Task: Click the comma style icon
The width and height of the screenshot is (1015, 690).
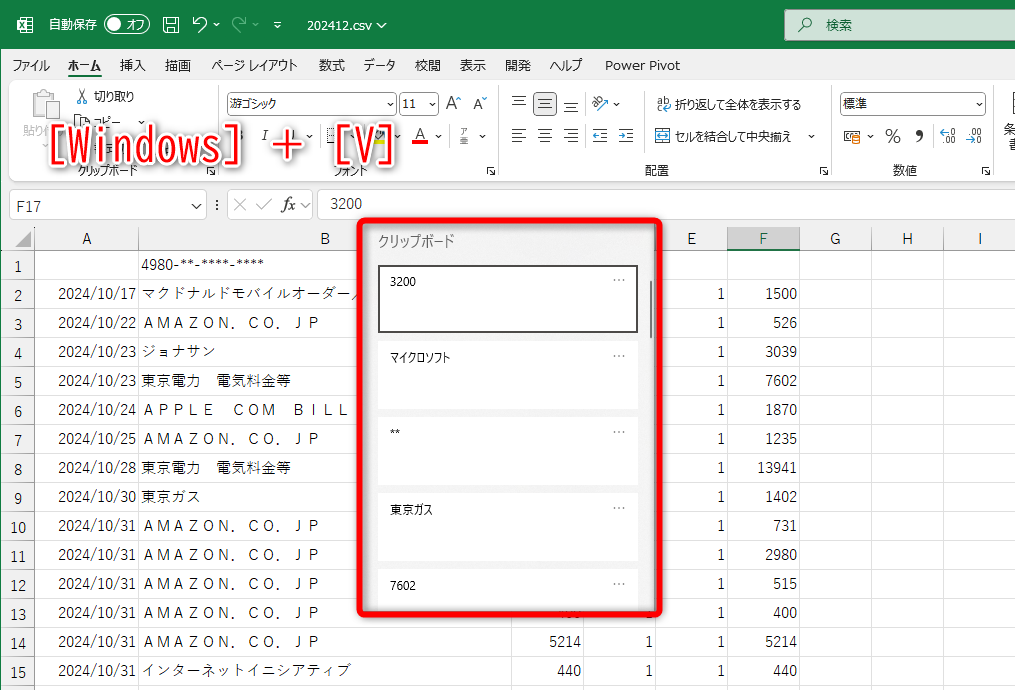Action: coord(920,137)
